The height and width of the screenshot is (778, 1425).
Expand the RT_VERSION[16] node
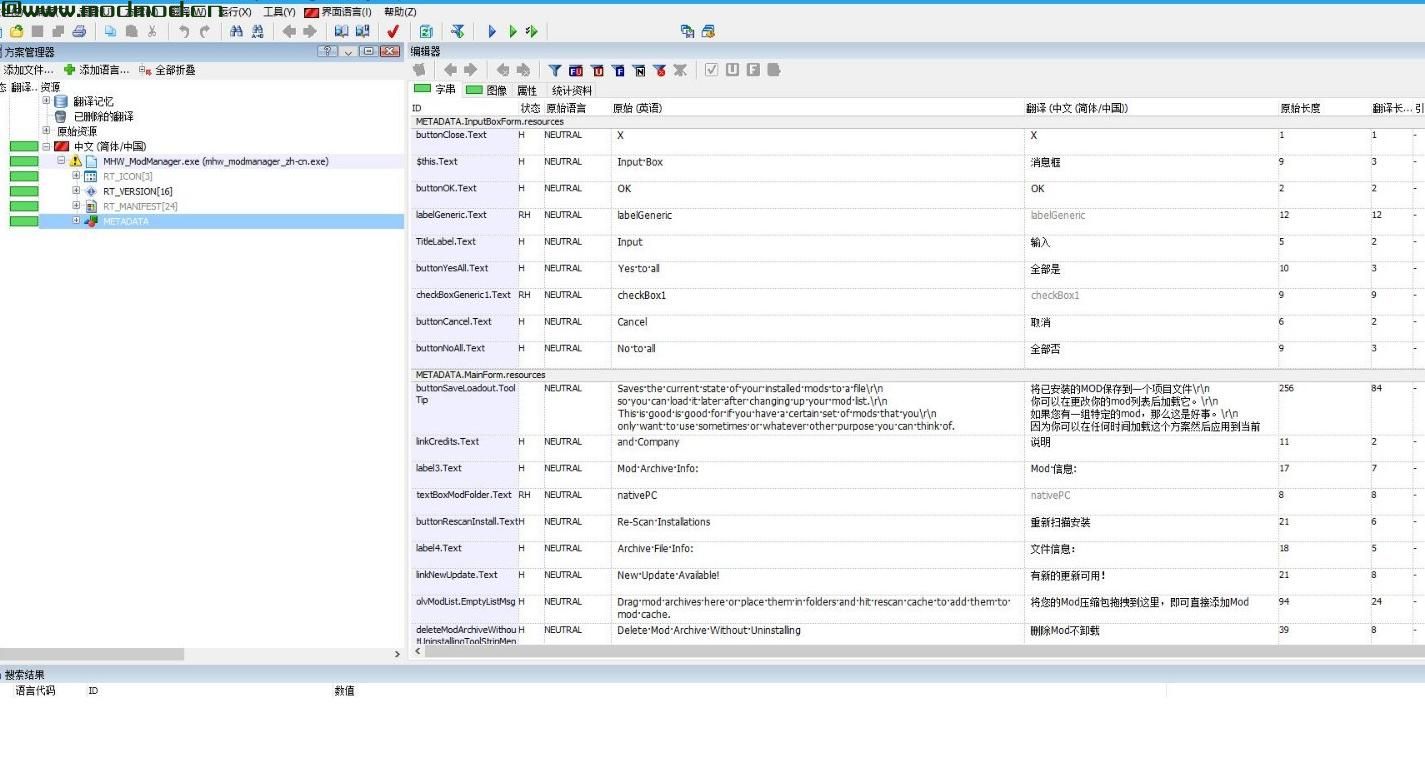pos(76,191)
